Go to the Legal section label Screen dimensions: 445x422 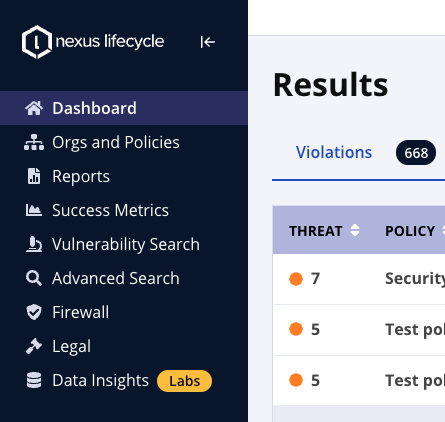(71, 346)
